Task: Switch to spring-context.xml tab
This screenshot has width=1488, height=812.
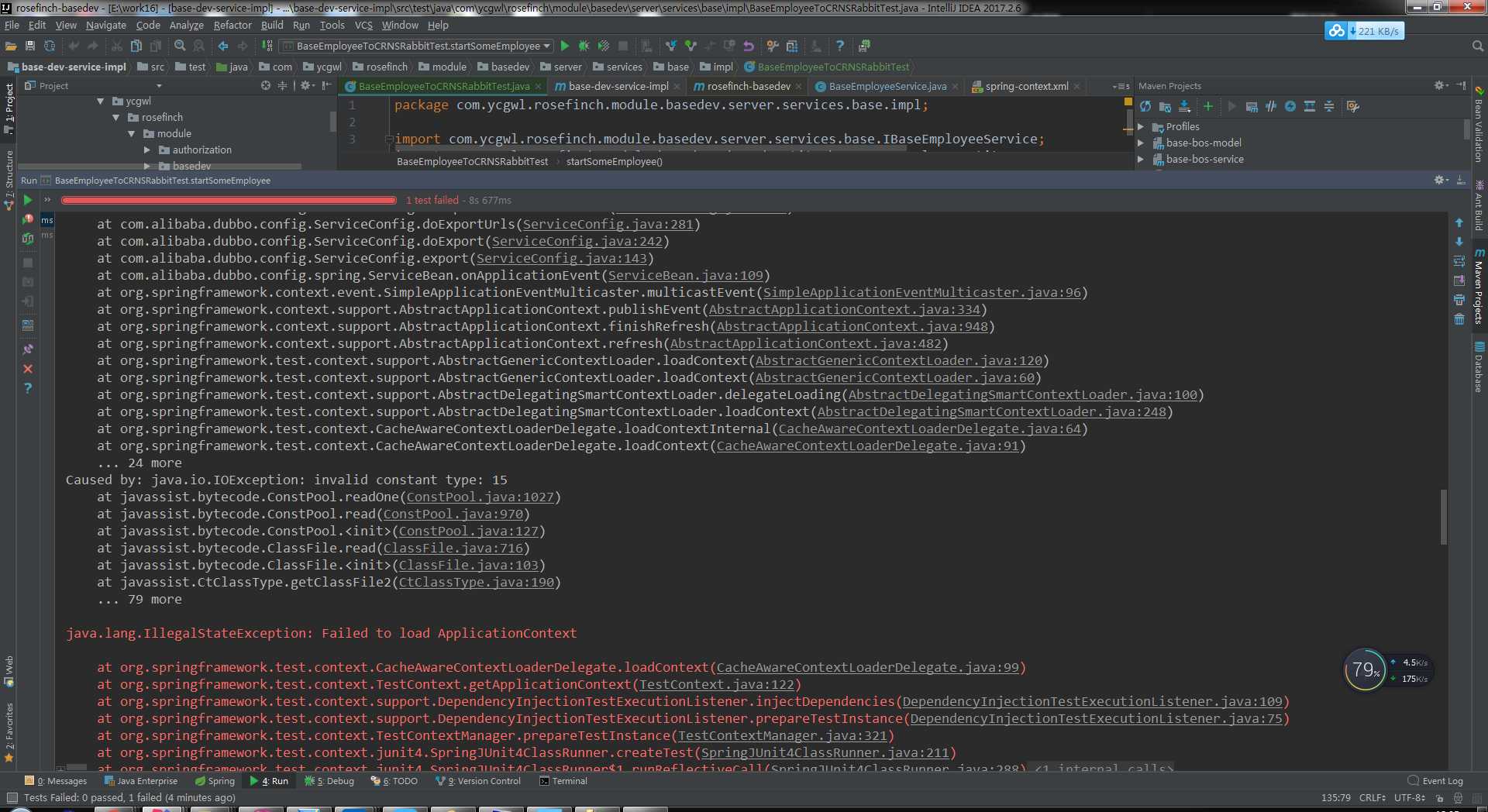Action: [x=1026, y=86]
